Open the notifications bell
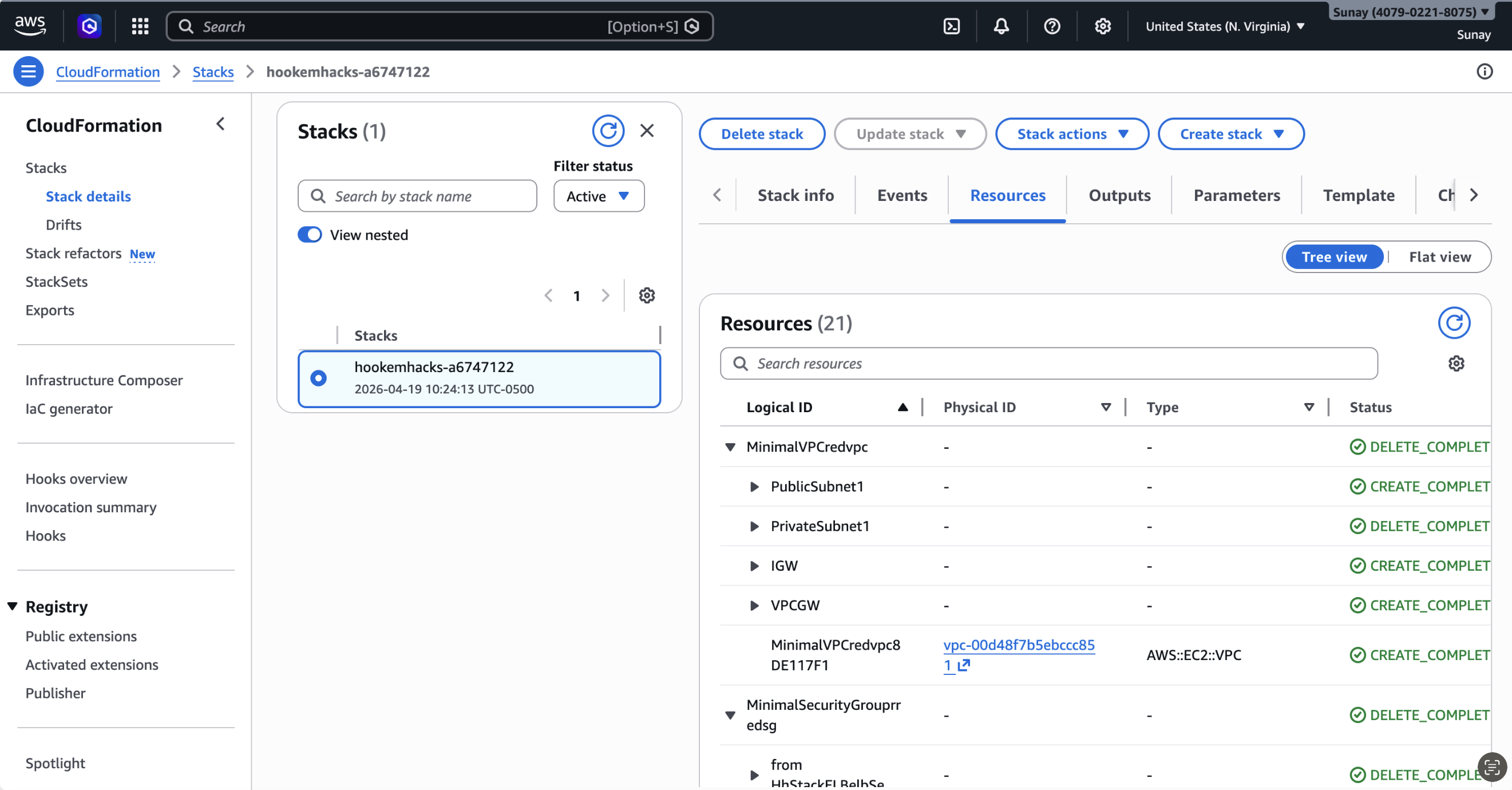Viewport: 1512px width, 790px height. 1002,26
